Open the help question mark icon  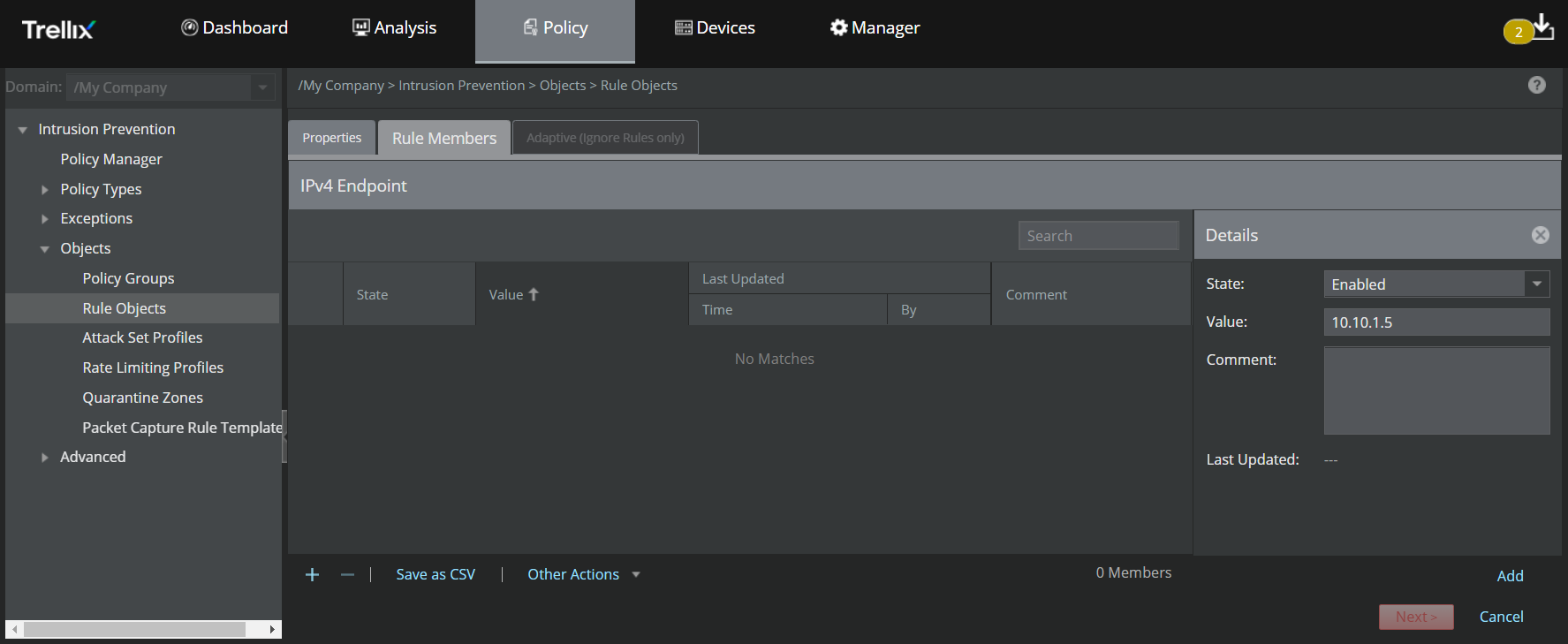coord(1537,85)
